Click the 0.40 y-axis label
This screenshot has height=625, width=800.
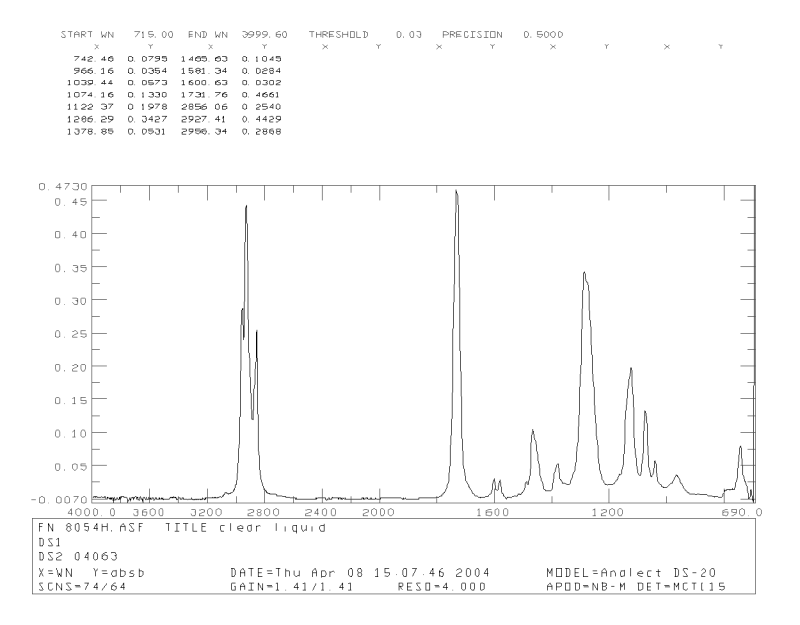(x=71, y=235)
